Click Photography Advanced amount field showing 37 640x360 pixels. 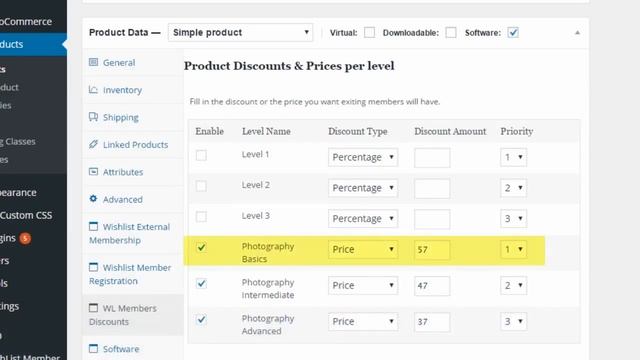432,322
